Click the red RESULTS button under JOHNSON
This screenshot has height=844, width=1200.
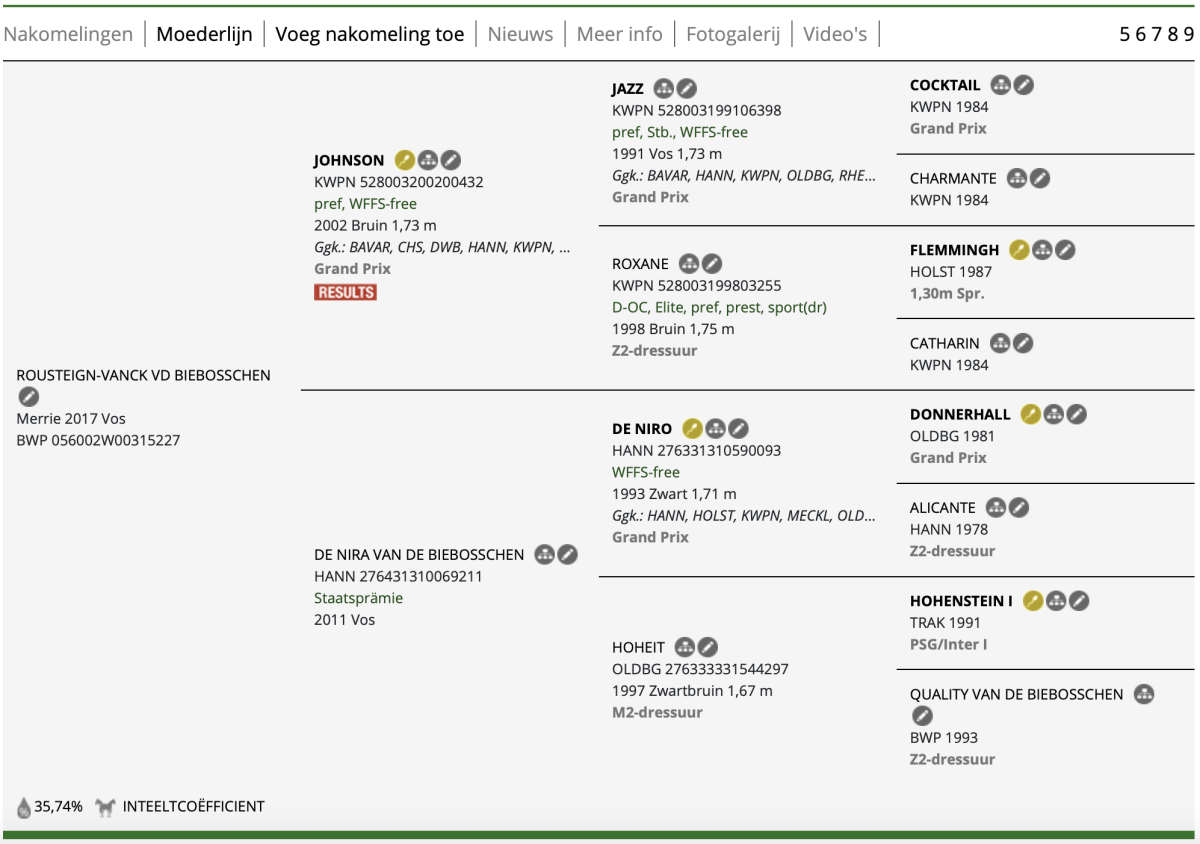pos(345,292)
